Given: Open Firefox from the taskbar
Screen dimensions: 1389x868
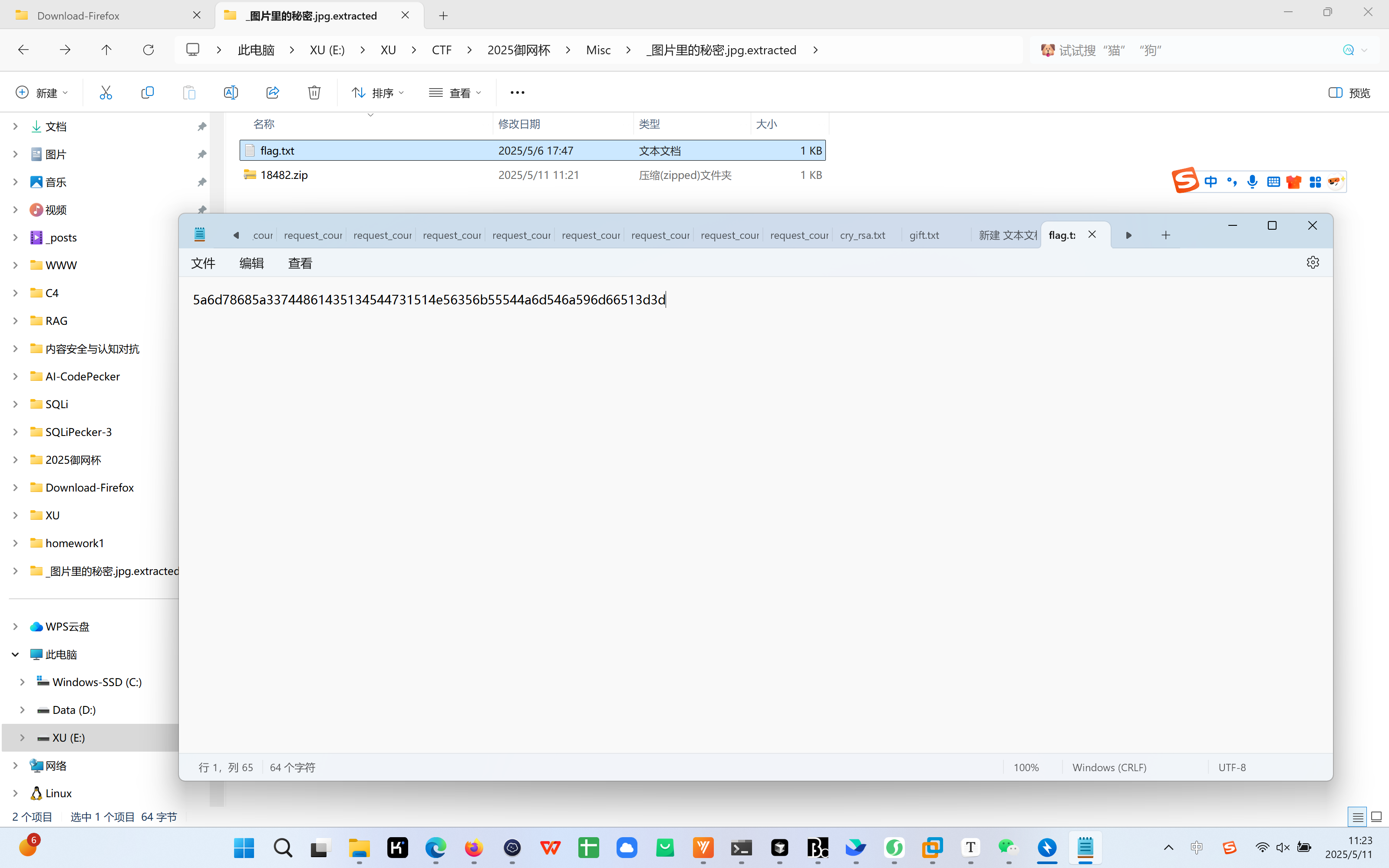Looking at the screenshot, I should [474, 847].
